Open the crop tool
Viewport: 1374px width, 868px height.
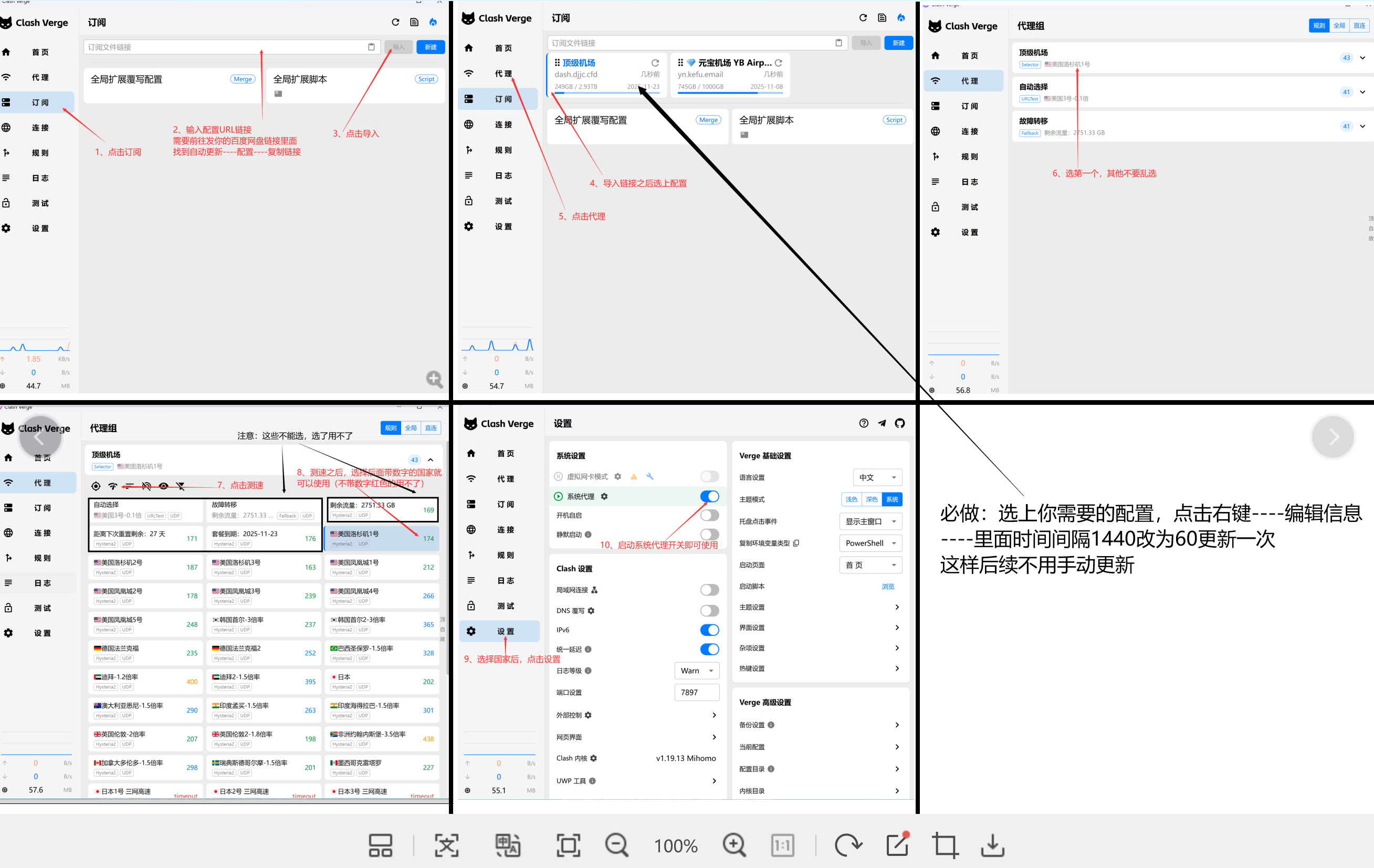click(945, 845)
